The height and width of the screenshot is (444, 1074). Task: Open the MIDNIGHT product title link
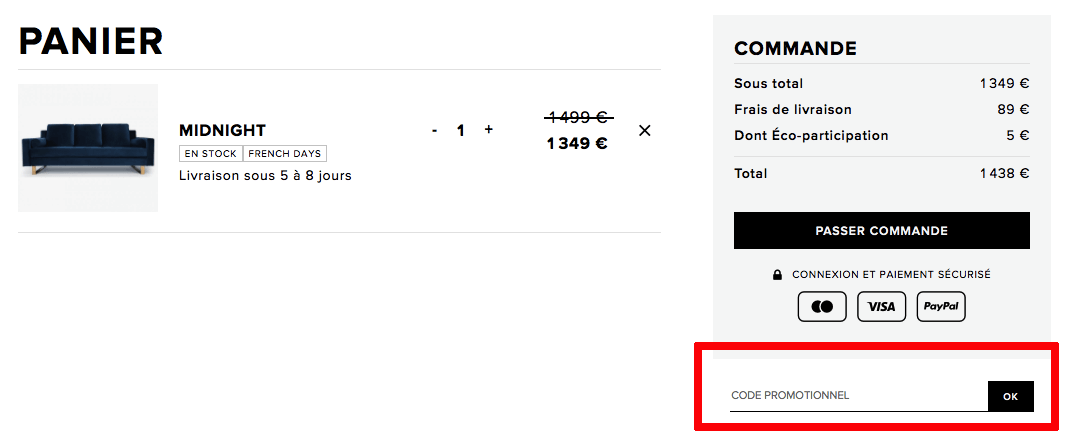tap(222, 130)
